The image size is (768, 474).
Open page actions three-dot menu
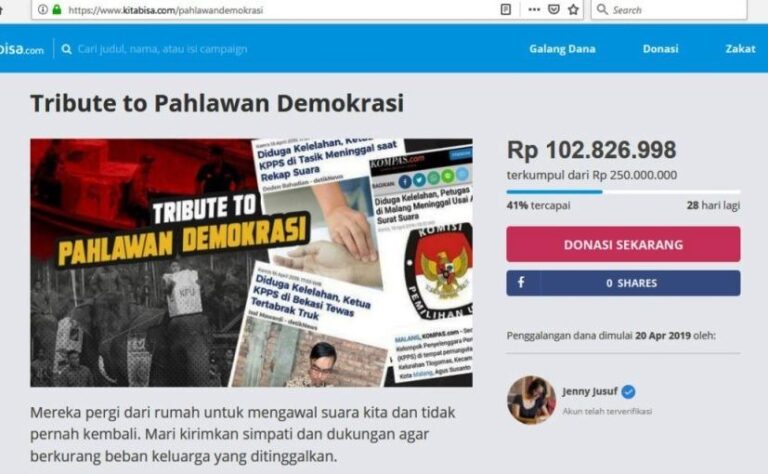[534, 9]
